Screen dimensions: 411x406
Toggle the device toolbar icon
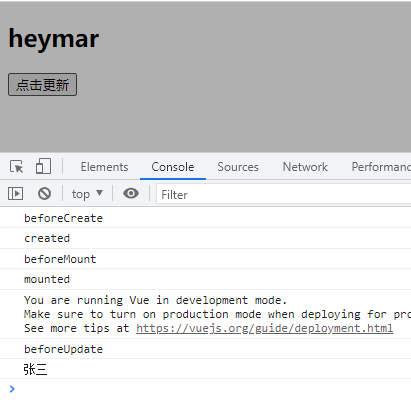43,166
